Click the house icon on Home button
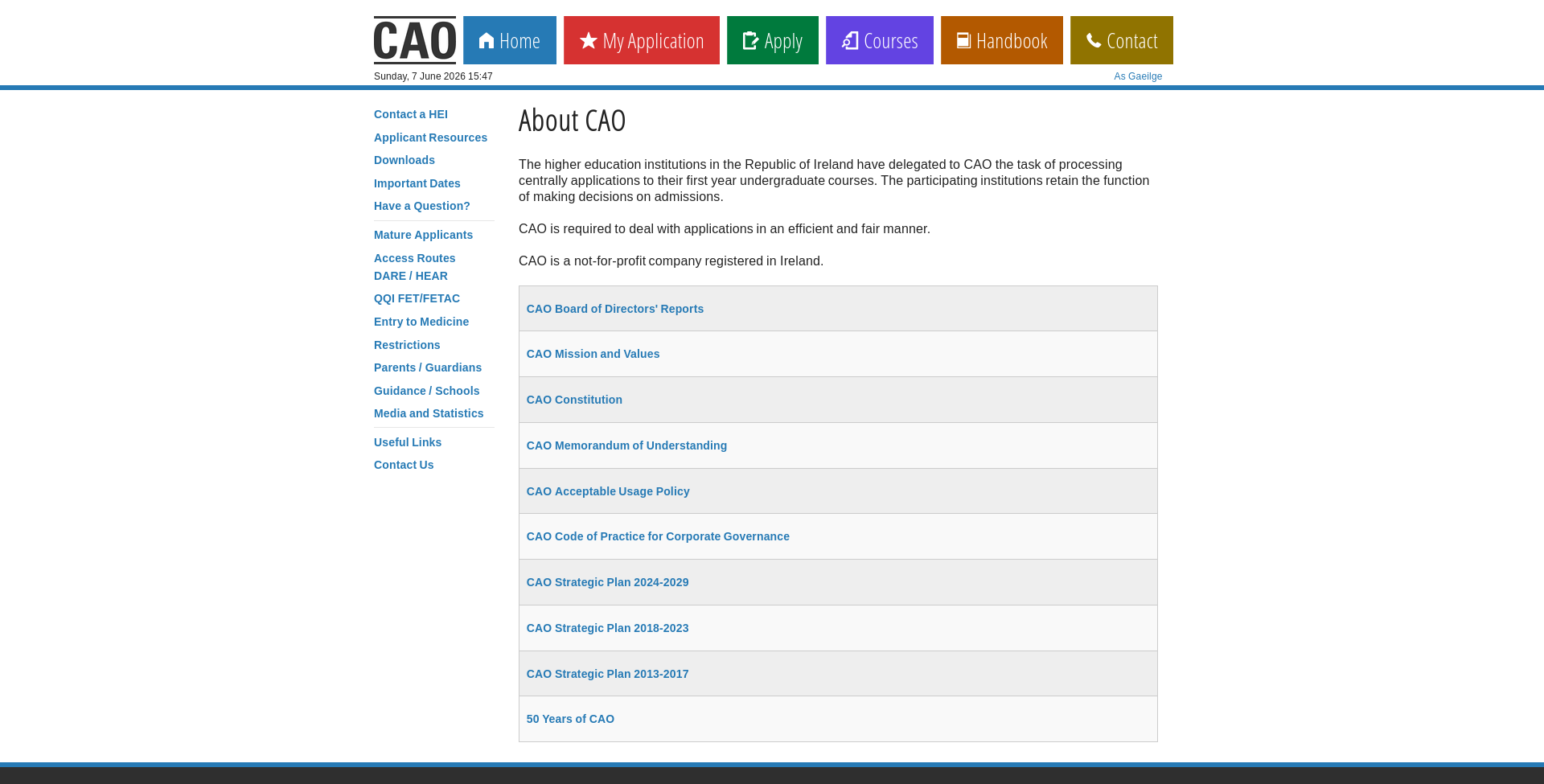 487,40
